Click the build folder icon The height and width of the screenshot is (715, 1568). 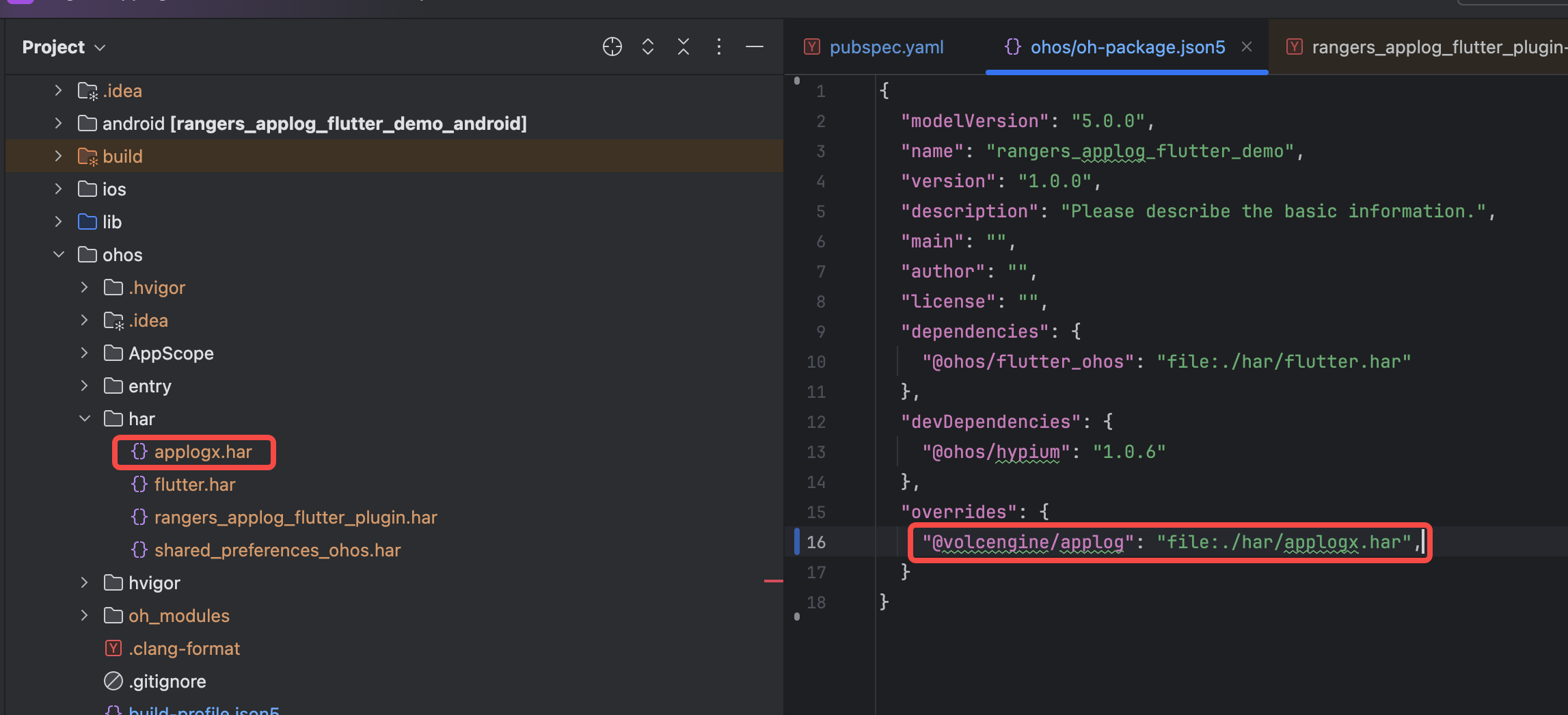87,157
